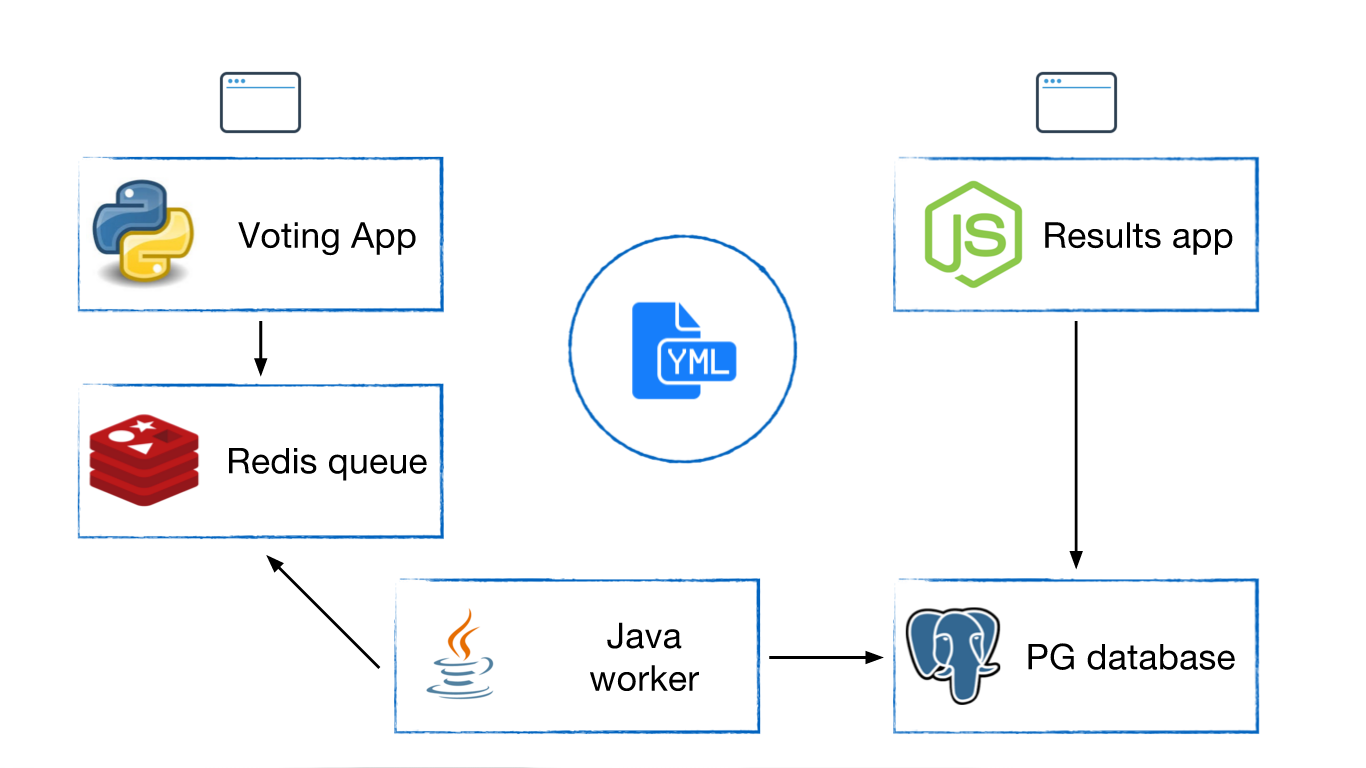Select the "Results app" text label

pos(1137,237)
